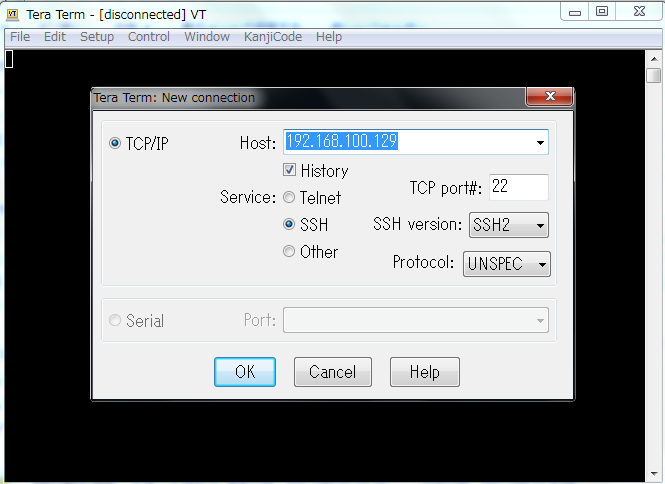Open the Protocol UNSPEC dropdown
Viewport: 665px width, 484px height.
tap(507, 264)
